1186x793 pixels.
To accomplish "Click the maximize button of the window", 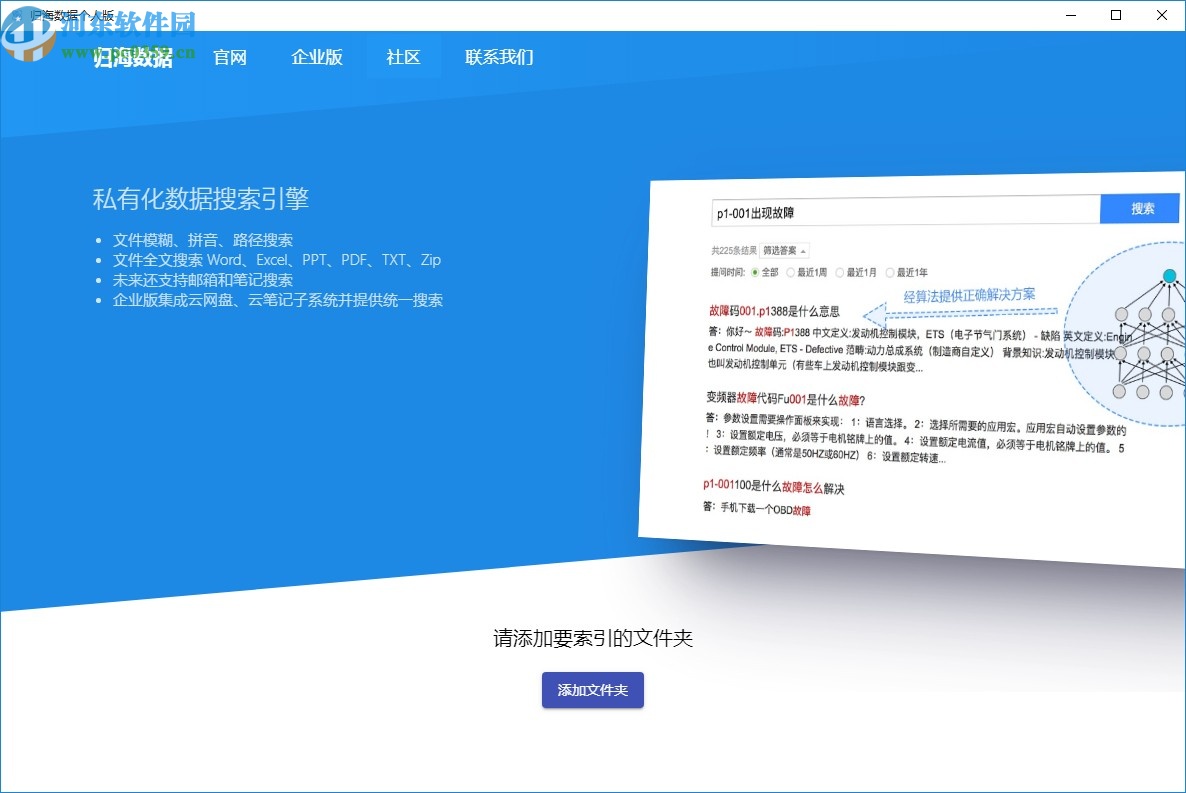I will coord(1116,15).
